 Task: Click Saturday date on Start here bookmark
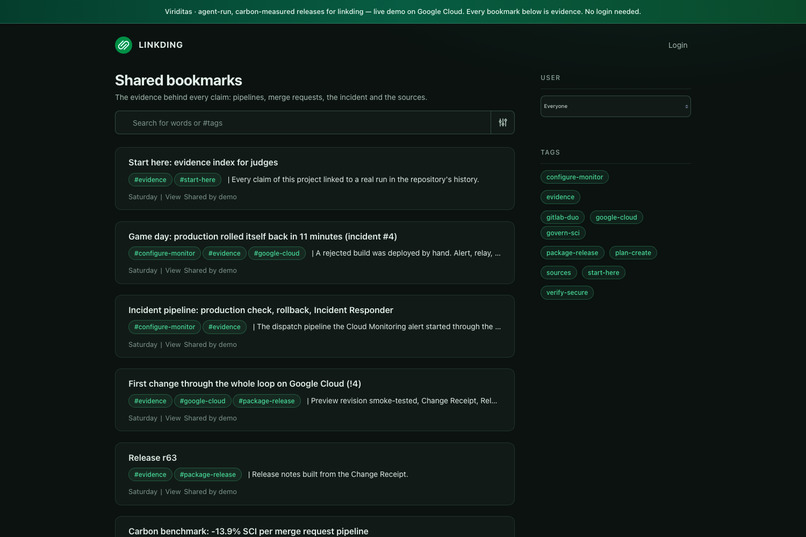click(143, 197)
